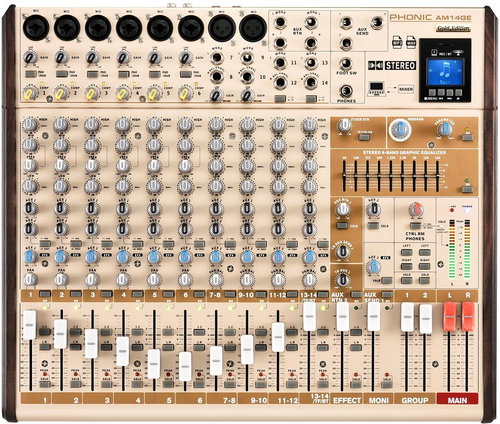Click the STEREO label badge

click(x=400, y=65)
